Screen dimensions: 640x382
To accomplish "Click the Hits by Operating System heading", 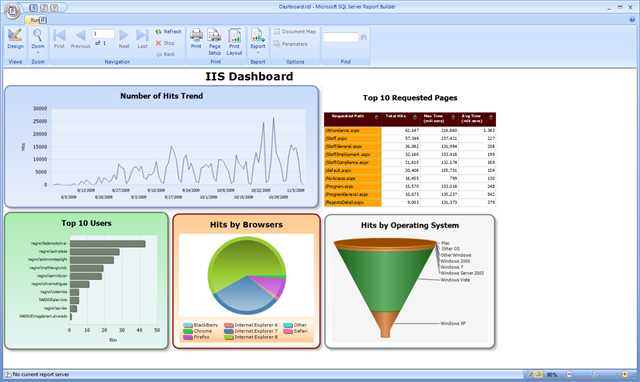I will (x=410, y=225).
